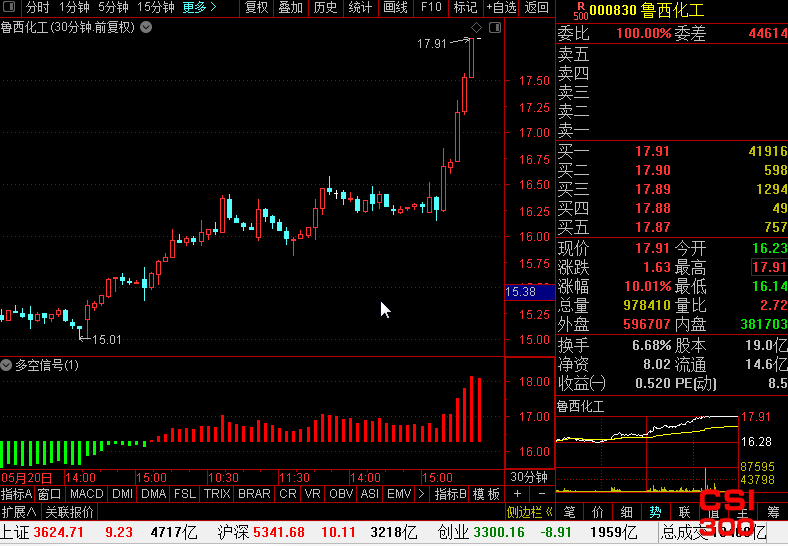Screen dimensions: 788x546
Task: Click the R 500 badge icon
Action: pos(581,11)
